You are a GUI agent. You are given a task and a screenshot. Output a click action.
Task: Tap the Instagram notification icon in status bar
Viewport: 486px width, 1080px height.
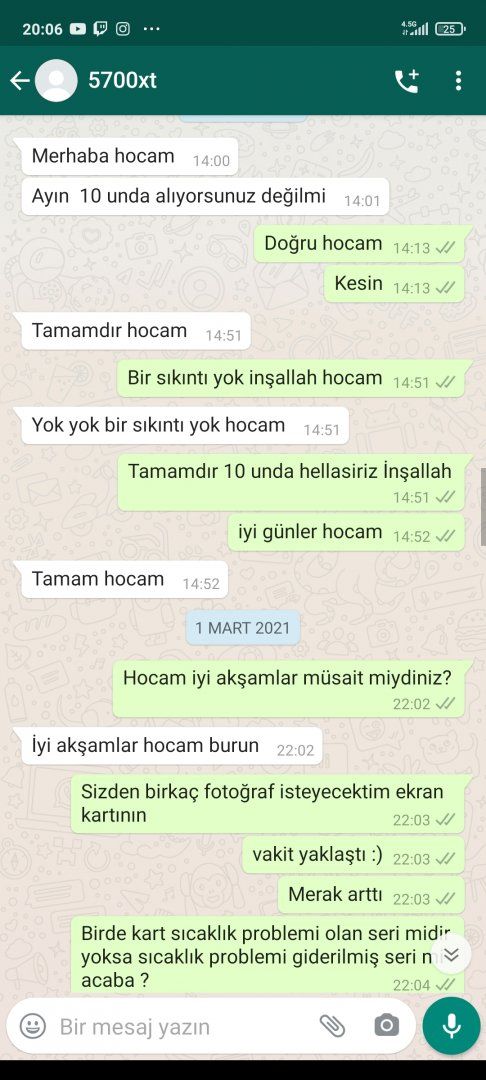point(123,29)
